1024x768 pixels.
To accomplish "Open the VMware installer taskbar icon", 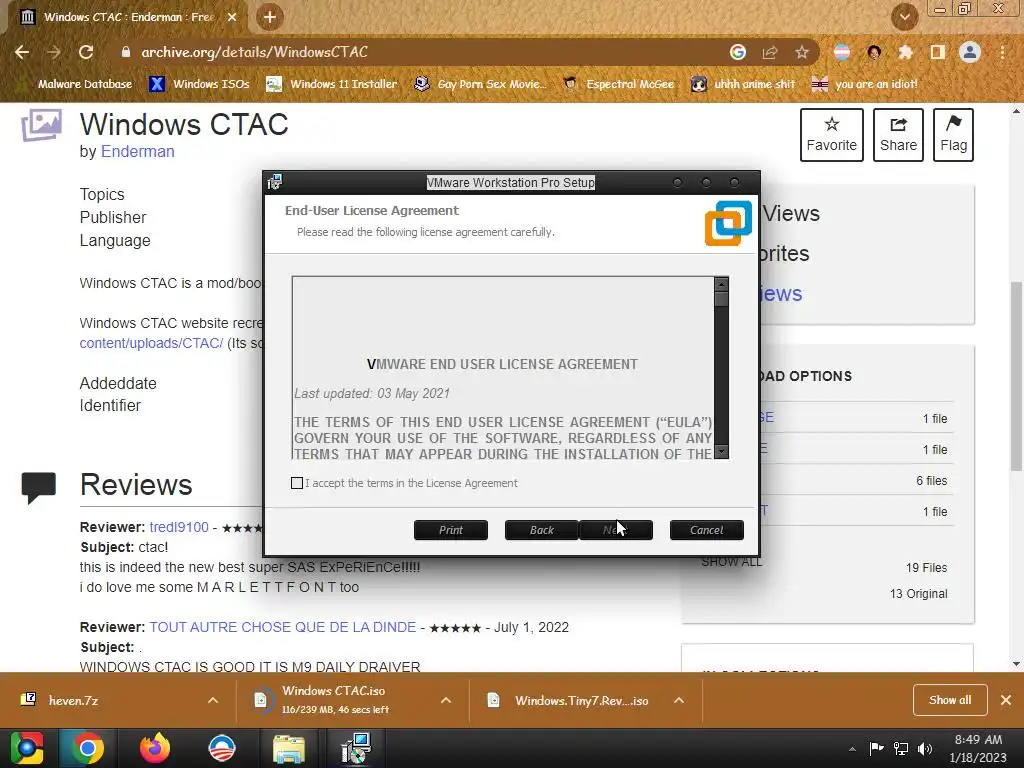I will point(356,748).
